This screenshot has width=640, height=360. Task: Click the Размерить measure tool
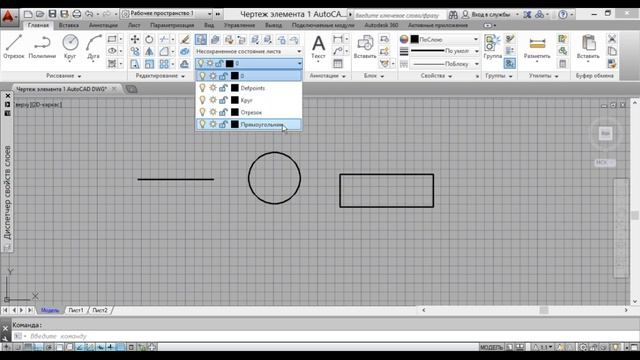pyautogui.click(x=537, y=47)
